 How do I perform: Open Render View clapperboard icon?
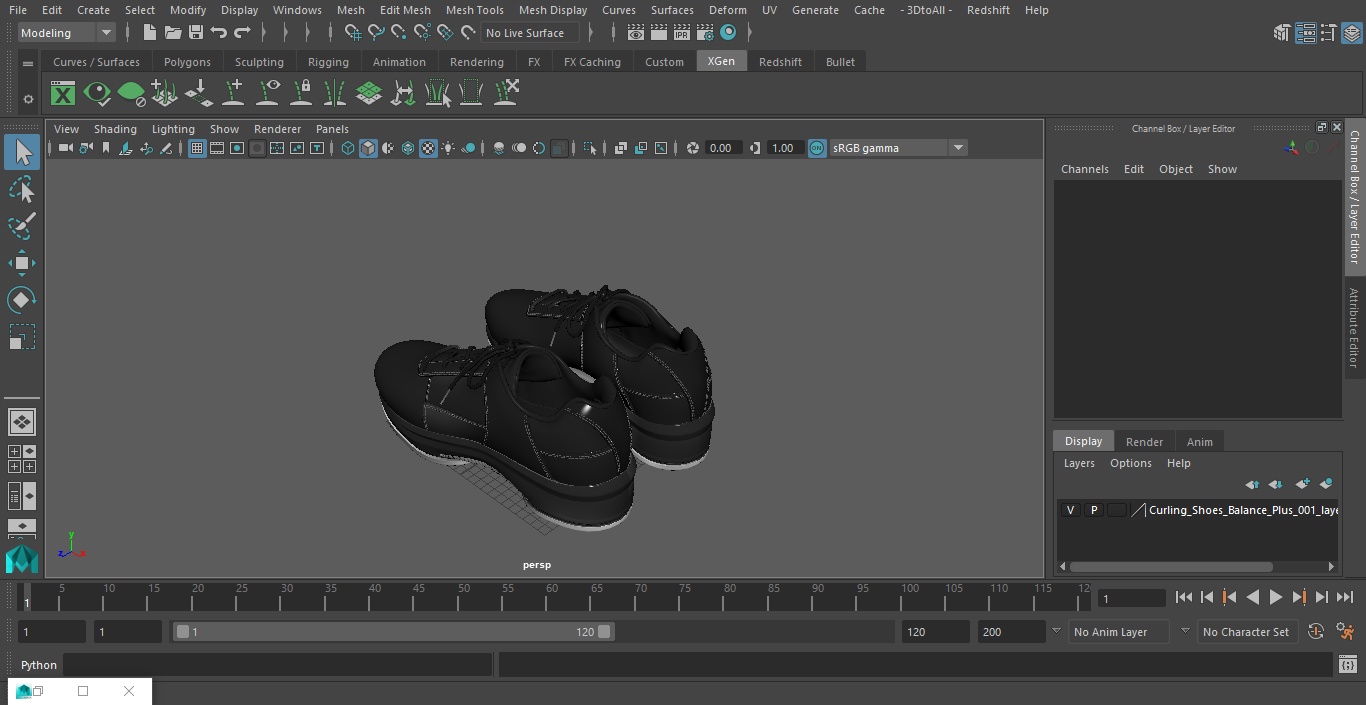pyautogui.click(x=636, y=33)
